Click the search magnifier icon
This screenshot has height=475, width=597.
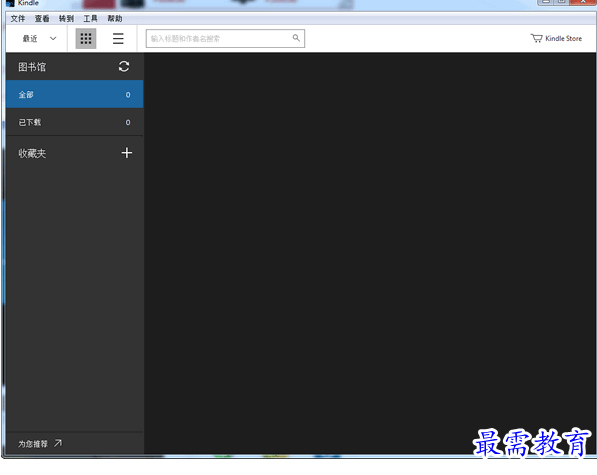click(296, 38)
